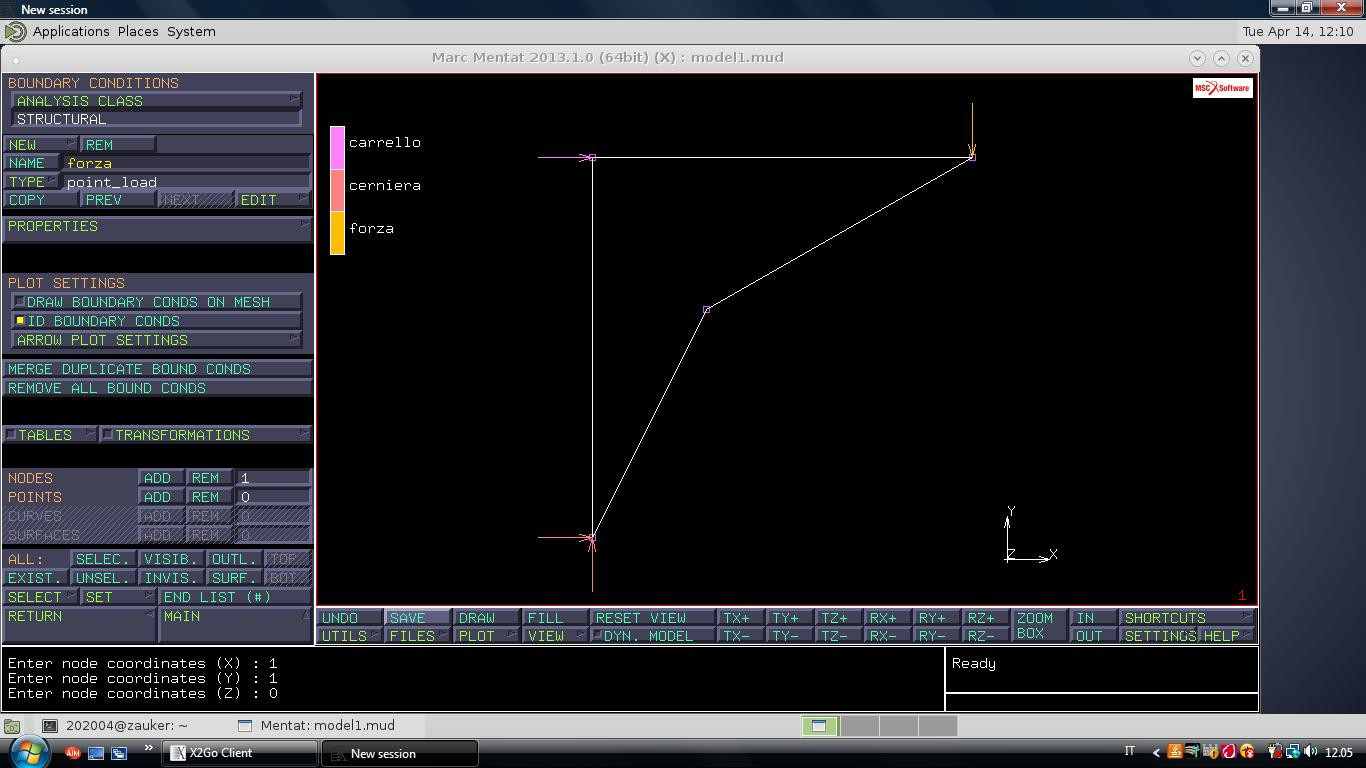1366x768 pixels.
Task: Click RETURN button
Action: coord(79,625)
